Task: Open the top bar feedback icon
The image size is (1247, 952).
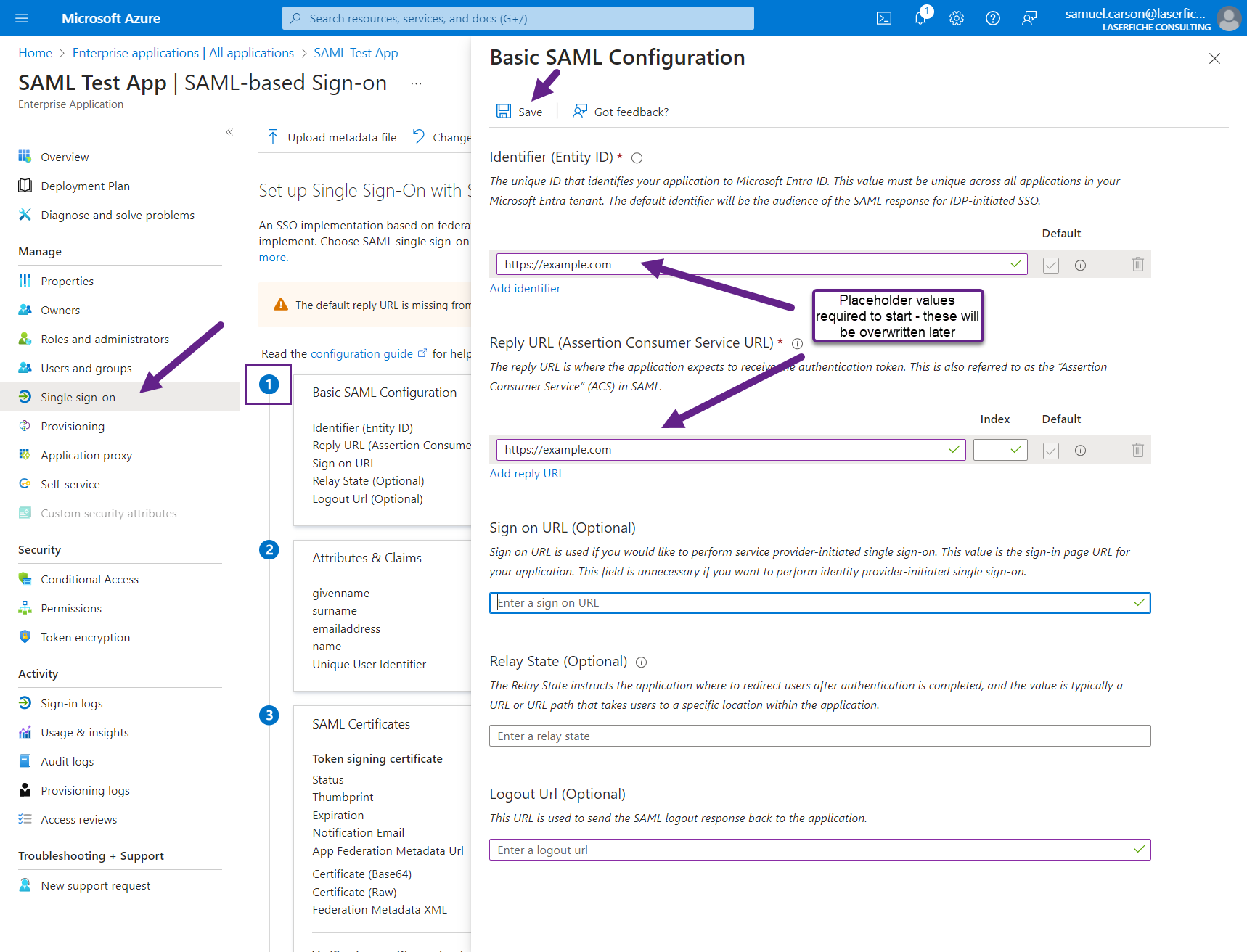Action: 1029,18
